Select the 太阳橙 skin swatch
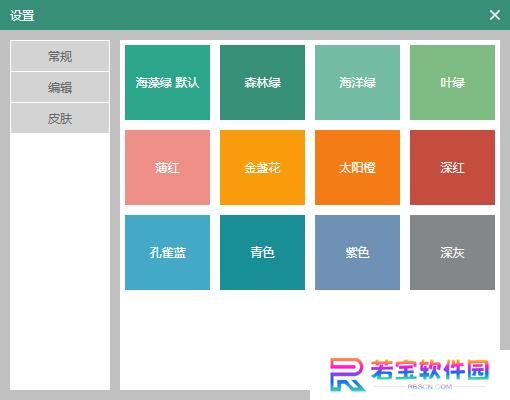Viewport: 510px width, 400px height. tap(357, 167)
